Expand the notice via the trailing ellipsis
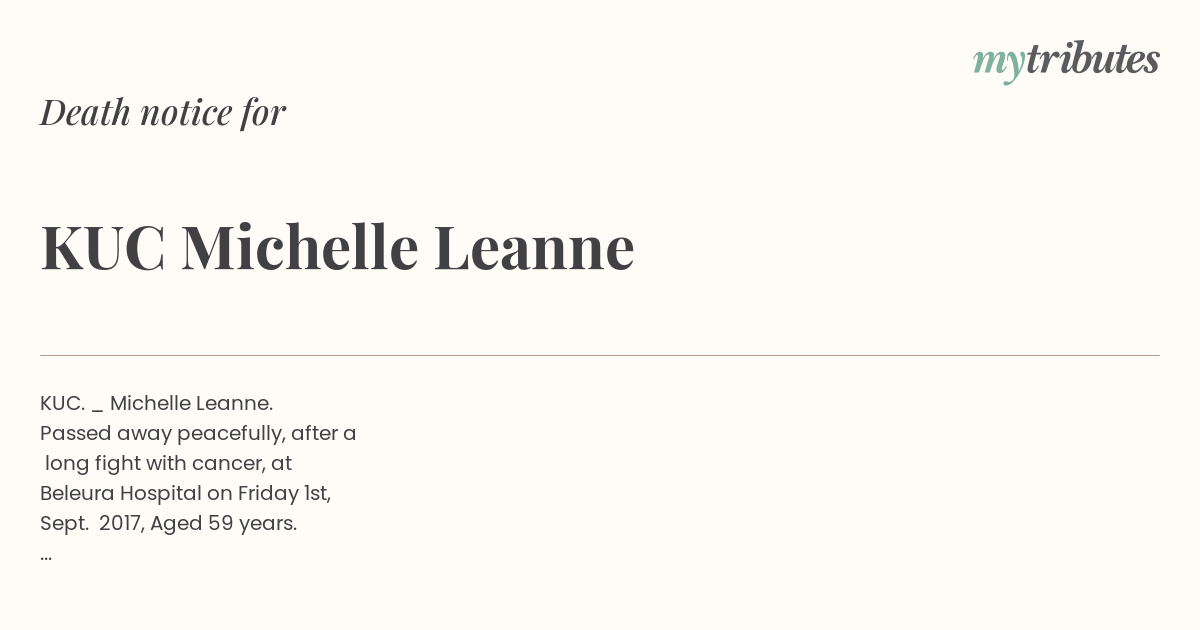 (46, 555)
